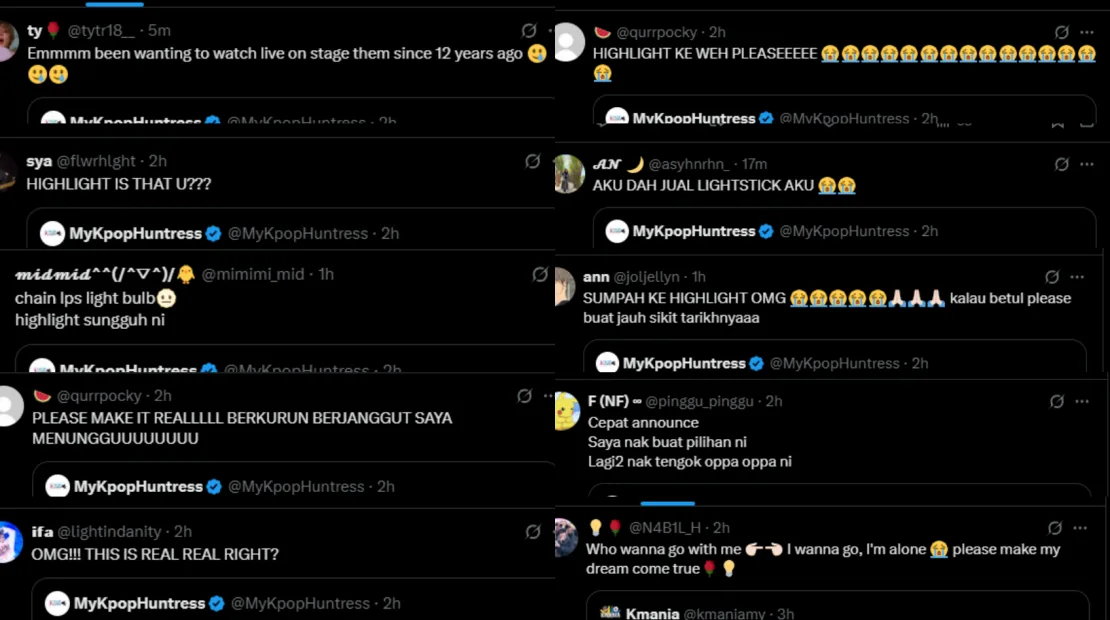
Task: Open more options menu on joljellyn's tweet
Action: click(1077, 277)
